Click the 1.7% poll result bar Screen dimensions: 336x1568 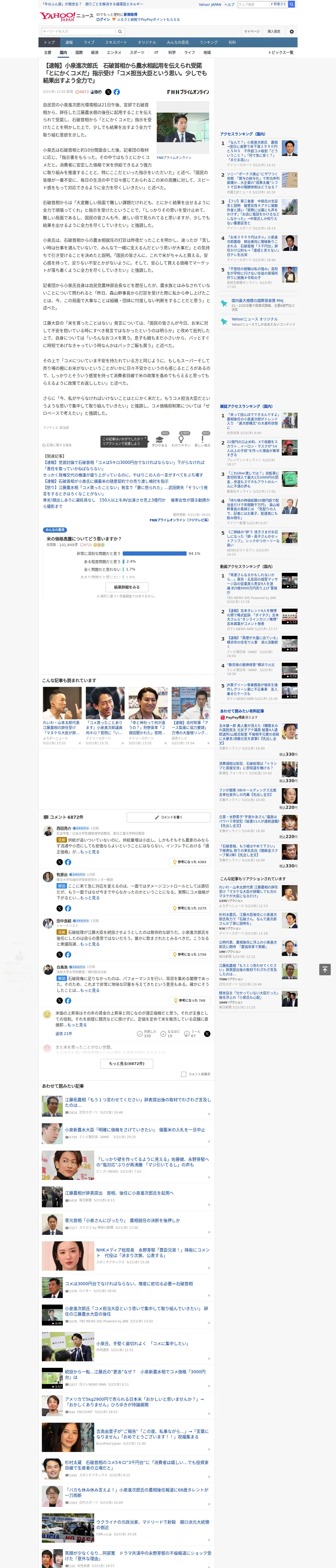[x=124, y=569]
